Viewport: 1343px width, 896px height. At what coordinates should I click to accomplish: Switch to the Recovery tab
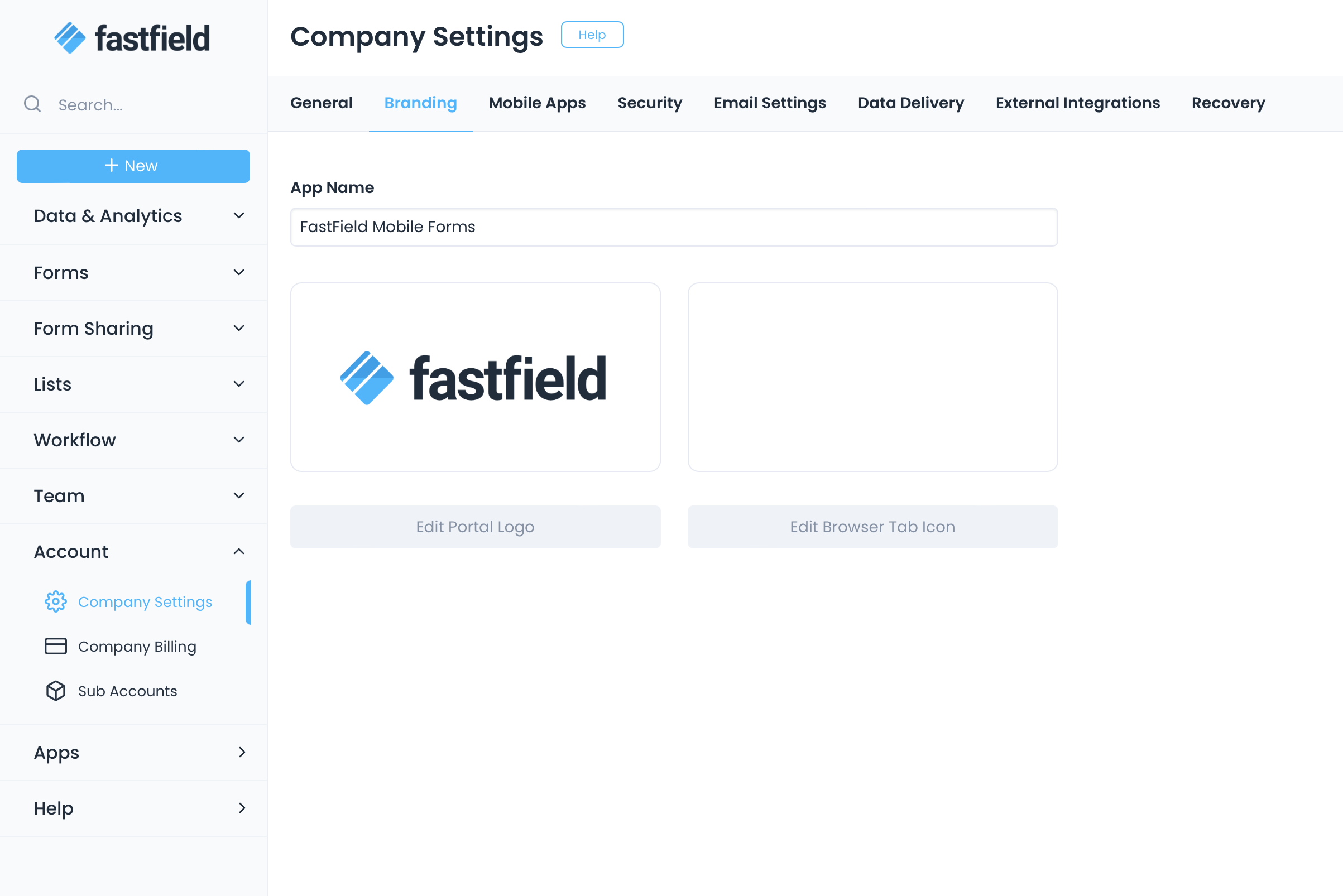click(x=1227, y=103)
